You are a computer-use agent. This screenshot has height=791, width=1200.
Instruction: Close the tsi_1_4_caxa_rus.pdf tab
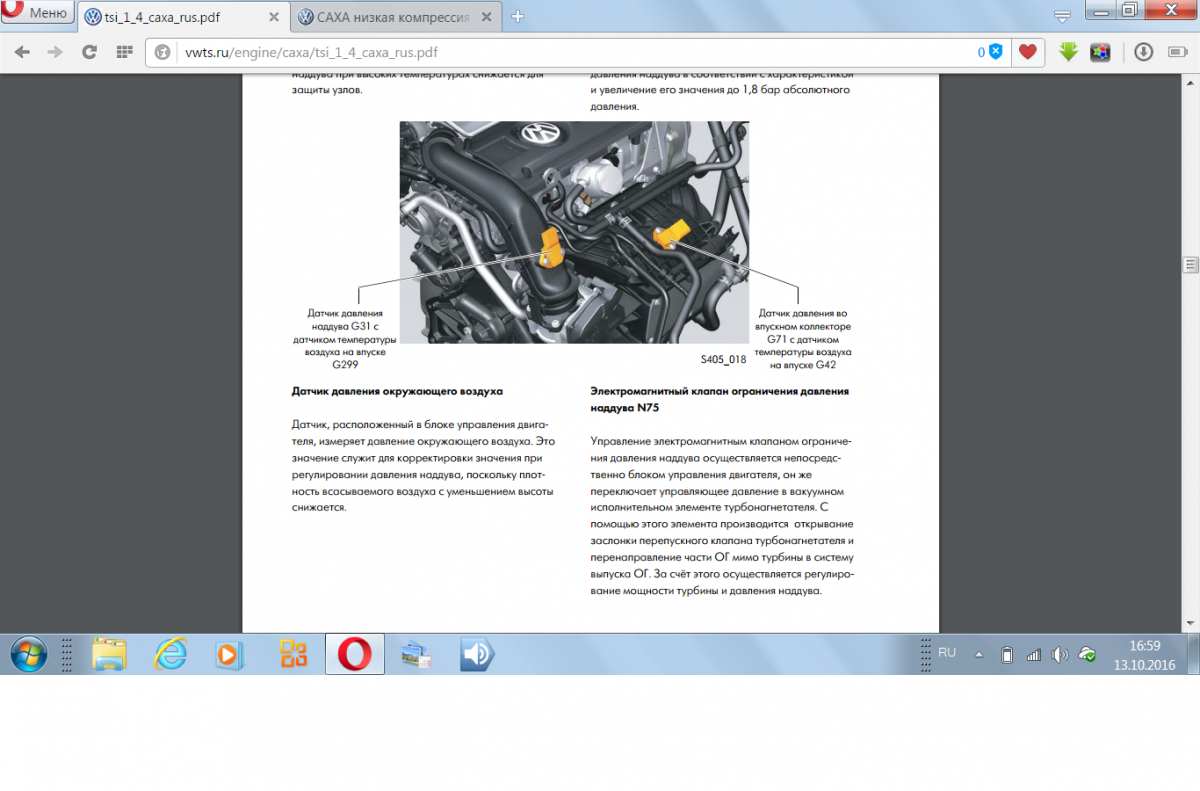[x=275, y=17]
